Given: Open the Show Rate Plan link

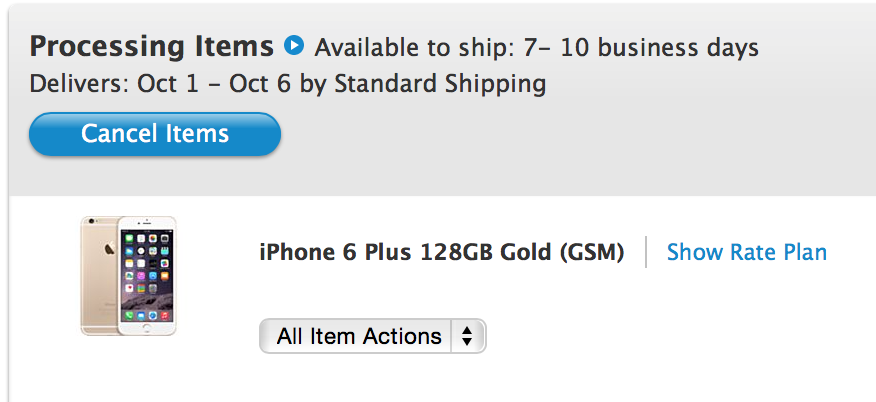Looking at the screenshot, I should coord(746,252).
